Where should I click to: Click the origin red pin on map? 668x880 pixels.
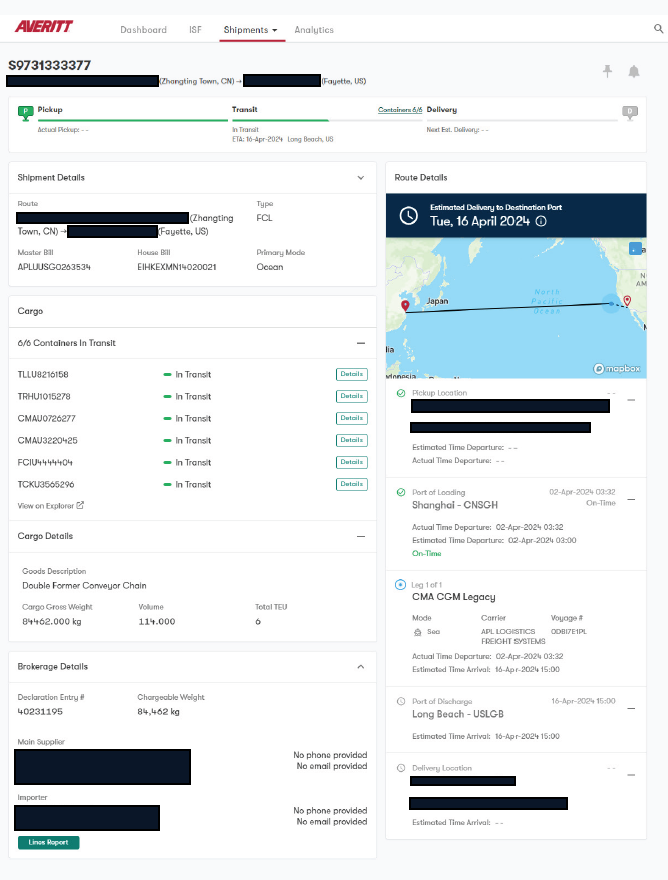pyautogui.click(x=405, y=306)
